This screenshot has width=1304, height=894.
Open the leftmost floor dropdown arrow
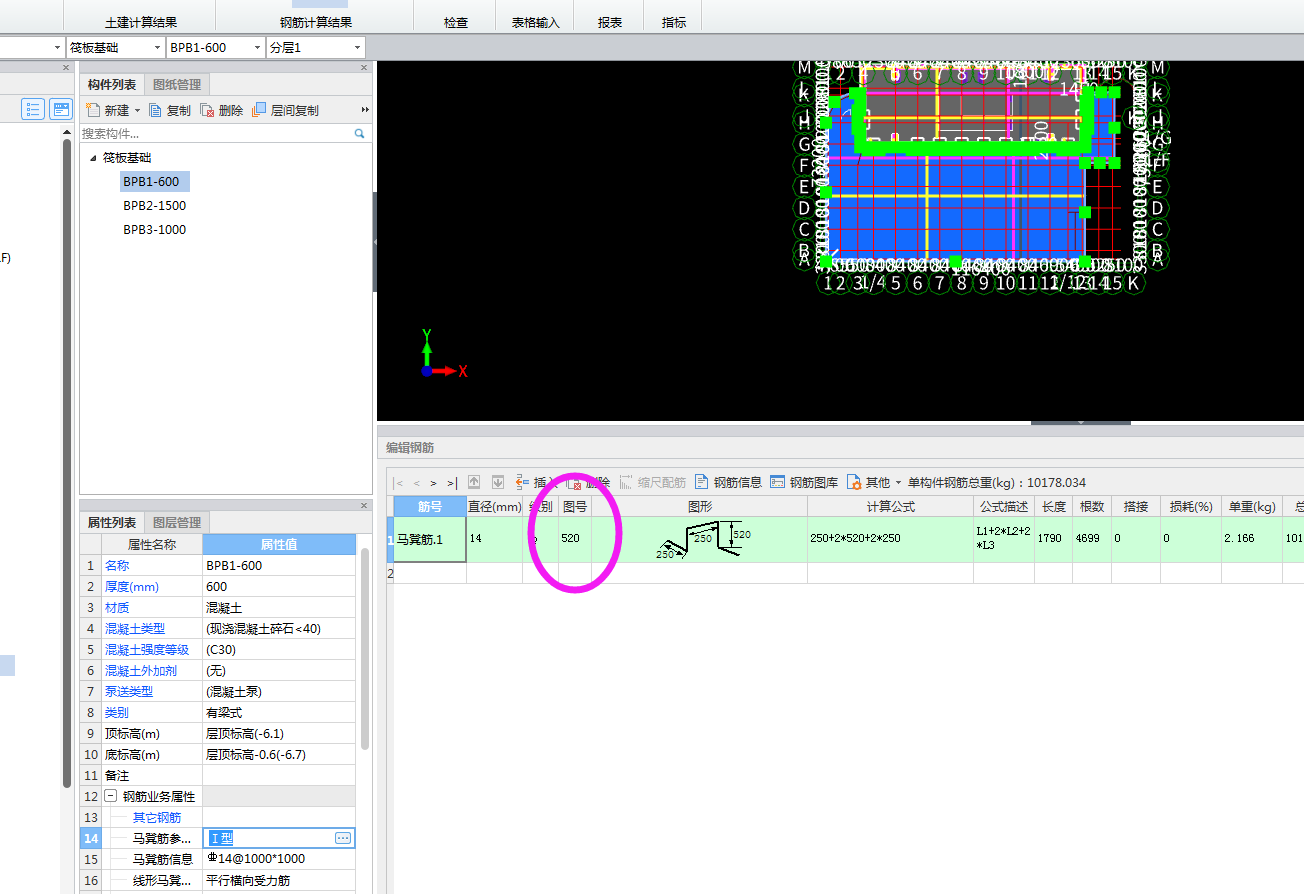click(x=57, y=47)
